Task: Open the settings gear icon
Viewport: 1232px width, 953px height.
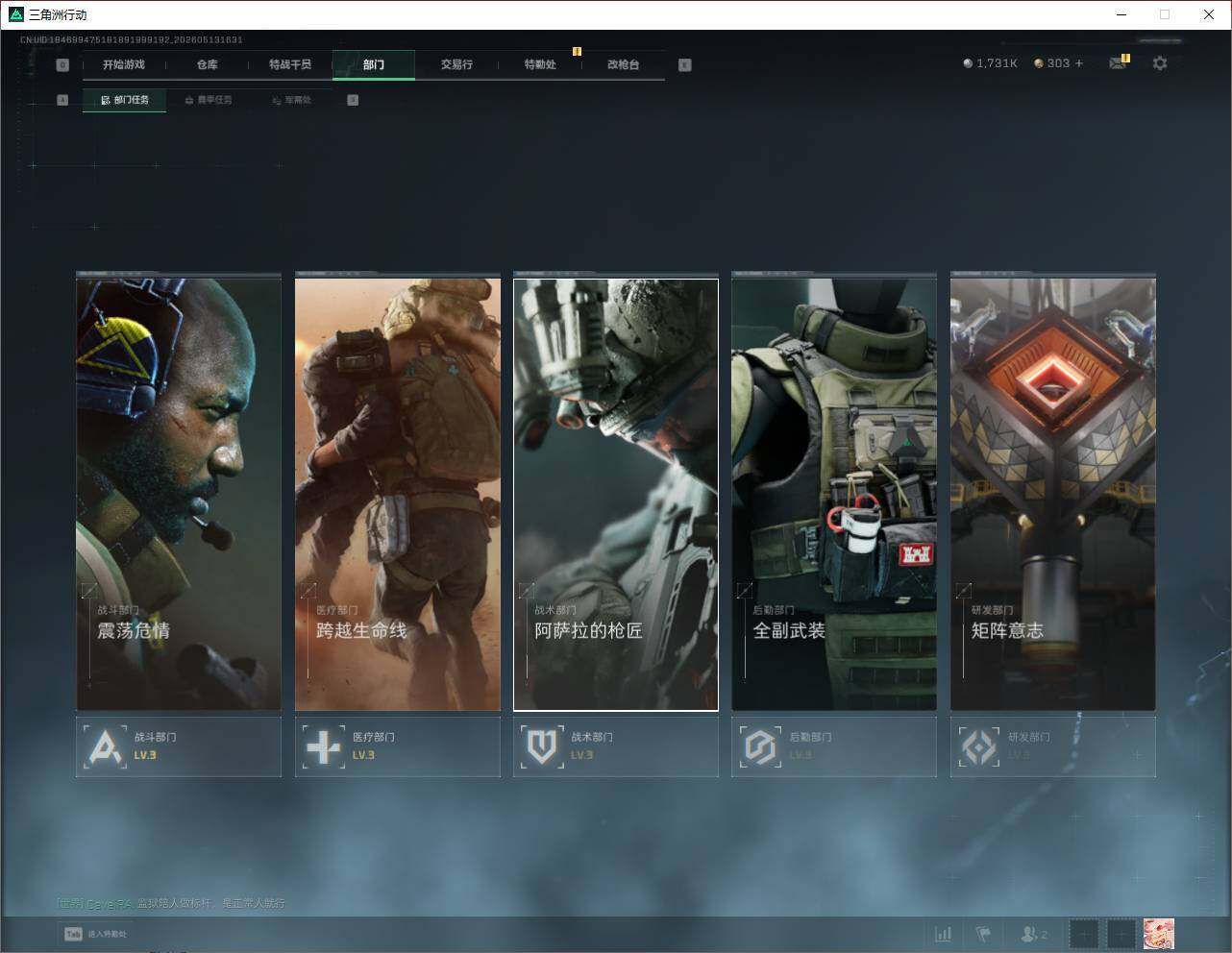Action: (x=1160, y=63)
